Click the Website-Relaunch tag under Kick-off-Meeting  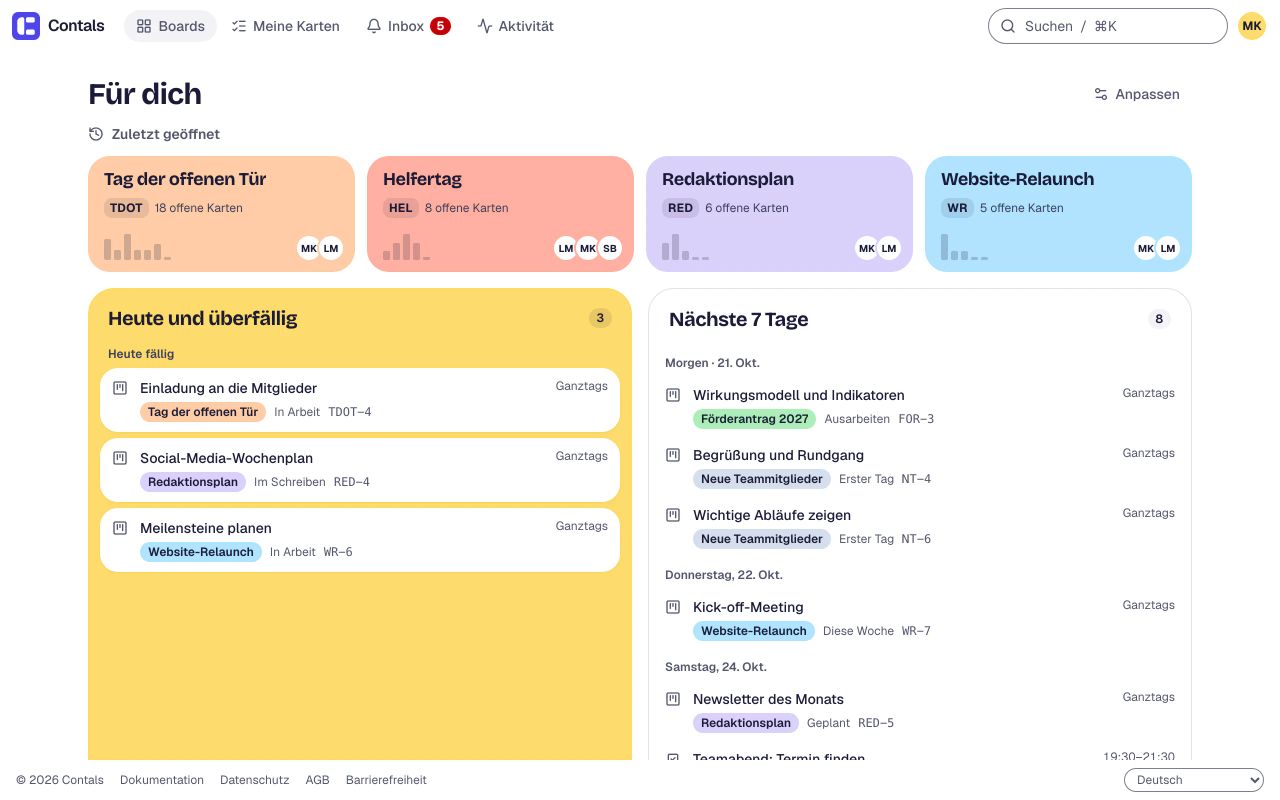pos(754,631)
